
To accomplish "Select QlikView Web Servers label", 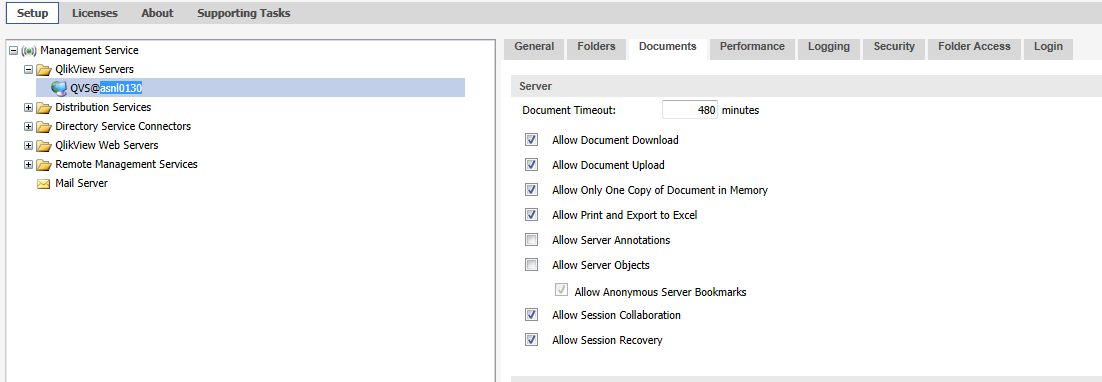I will tap(107, 145).
